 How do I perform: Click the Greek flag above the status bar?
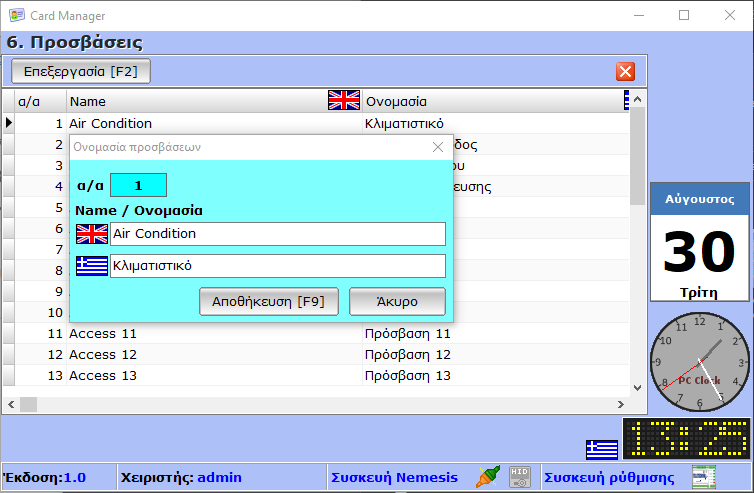(x=601, y=449)
